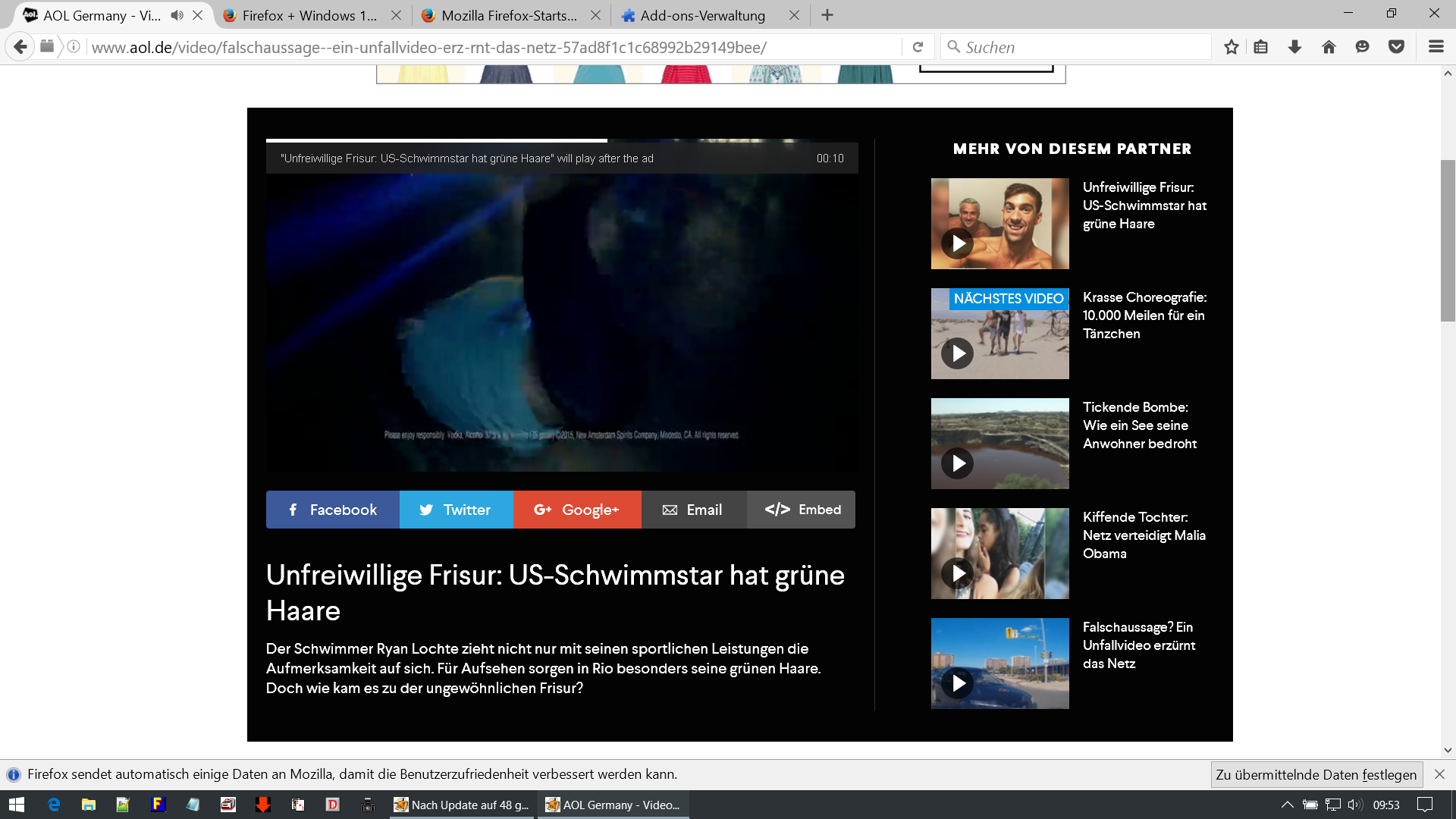The height and width of the screenshot is (819, 1456).
Task: Open the bookmarks library icon
Action: tap(1260, 47)
